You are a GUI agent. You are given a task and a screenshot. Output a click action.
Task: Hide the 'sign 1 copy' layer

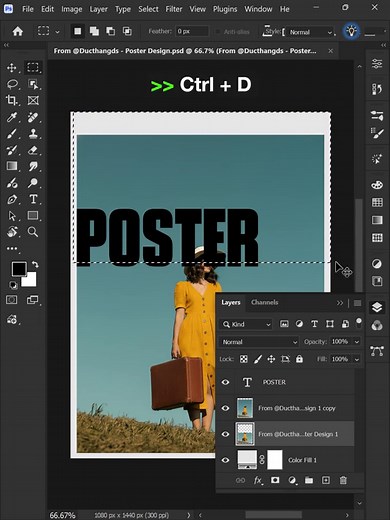pos(226,408)
